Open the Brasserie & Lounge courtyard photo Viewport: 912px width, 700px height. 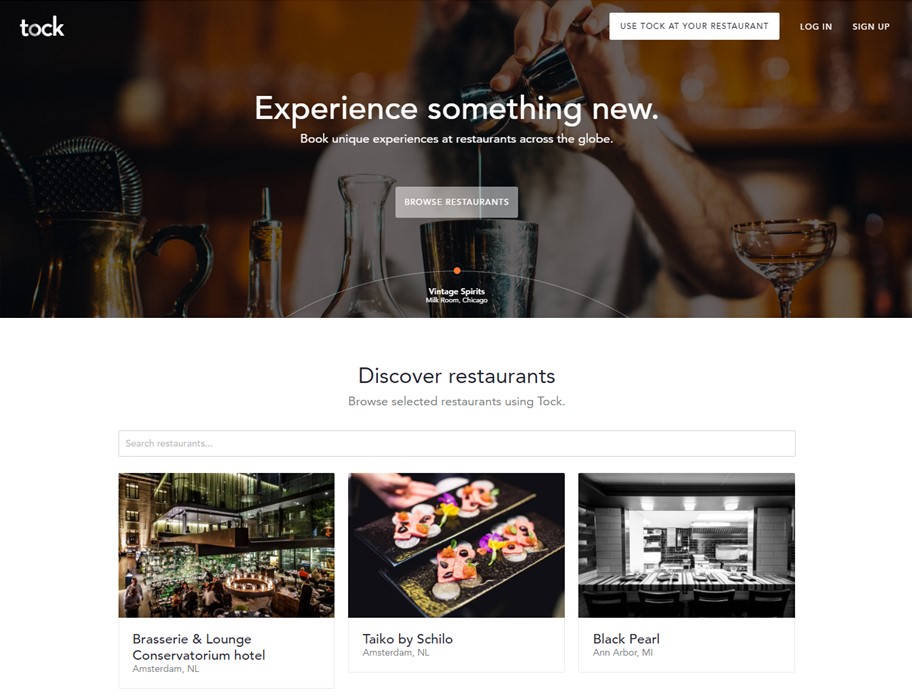click(226, 545)
